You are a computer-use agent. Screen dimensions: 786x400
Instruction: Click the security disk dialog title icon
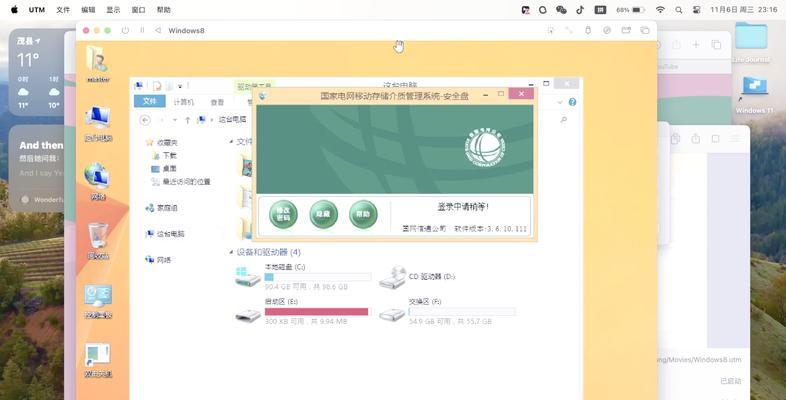click(263, 96)
